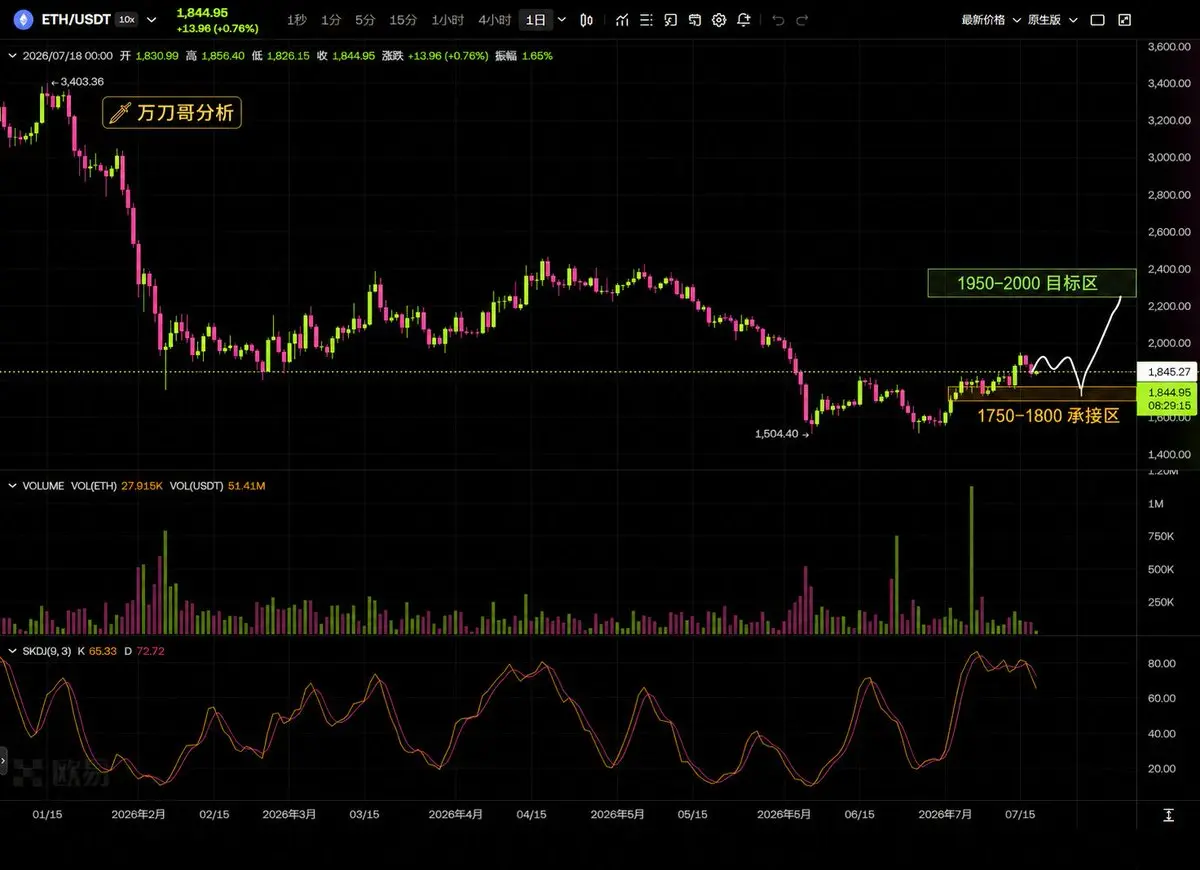Viewport: 1200px width, 870px height.
Task: Select the 1日 timeframe
Action: [537, 20]
